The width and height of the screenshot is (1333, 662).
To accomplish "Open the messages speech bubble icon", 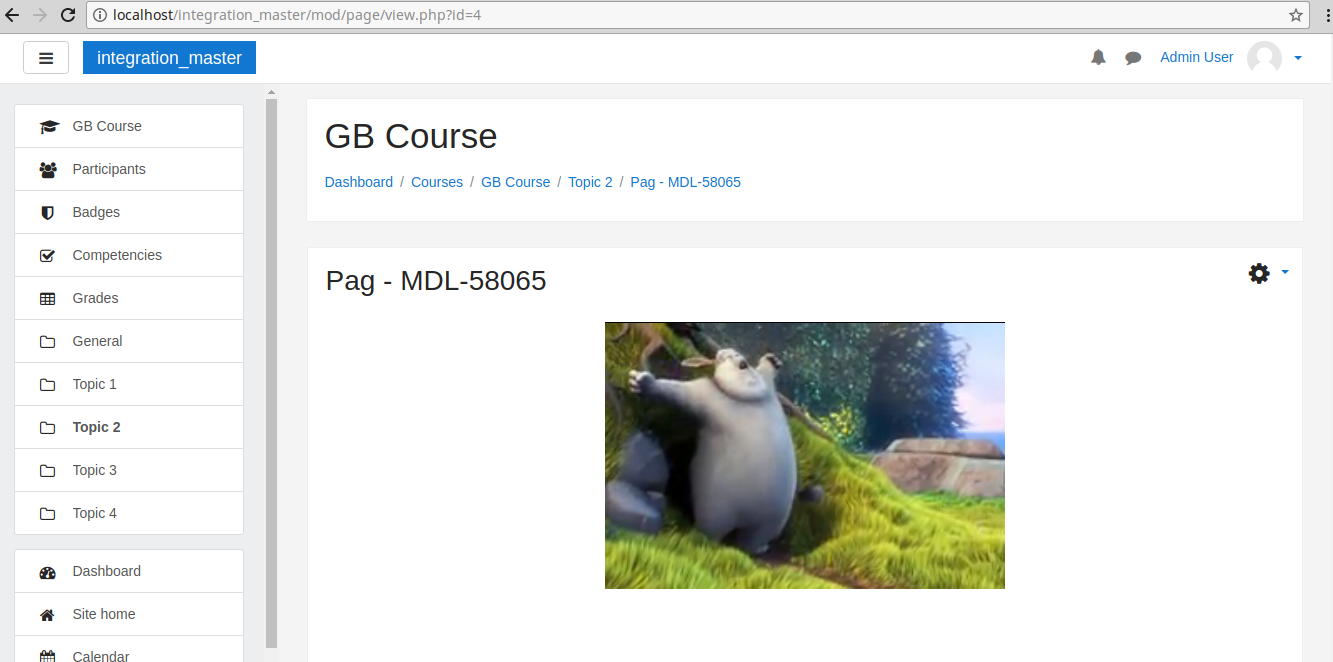I will tap(1133, 58).
